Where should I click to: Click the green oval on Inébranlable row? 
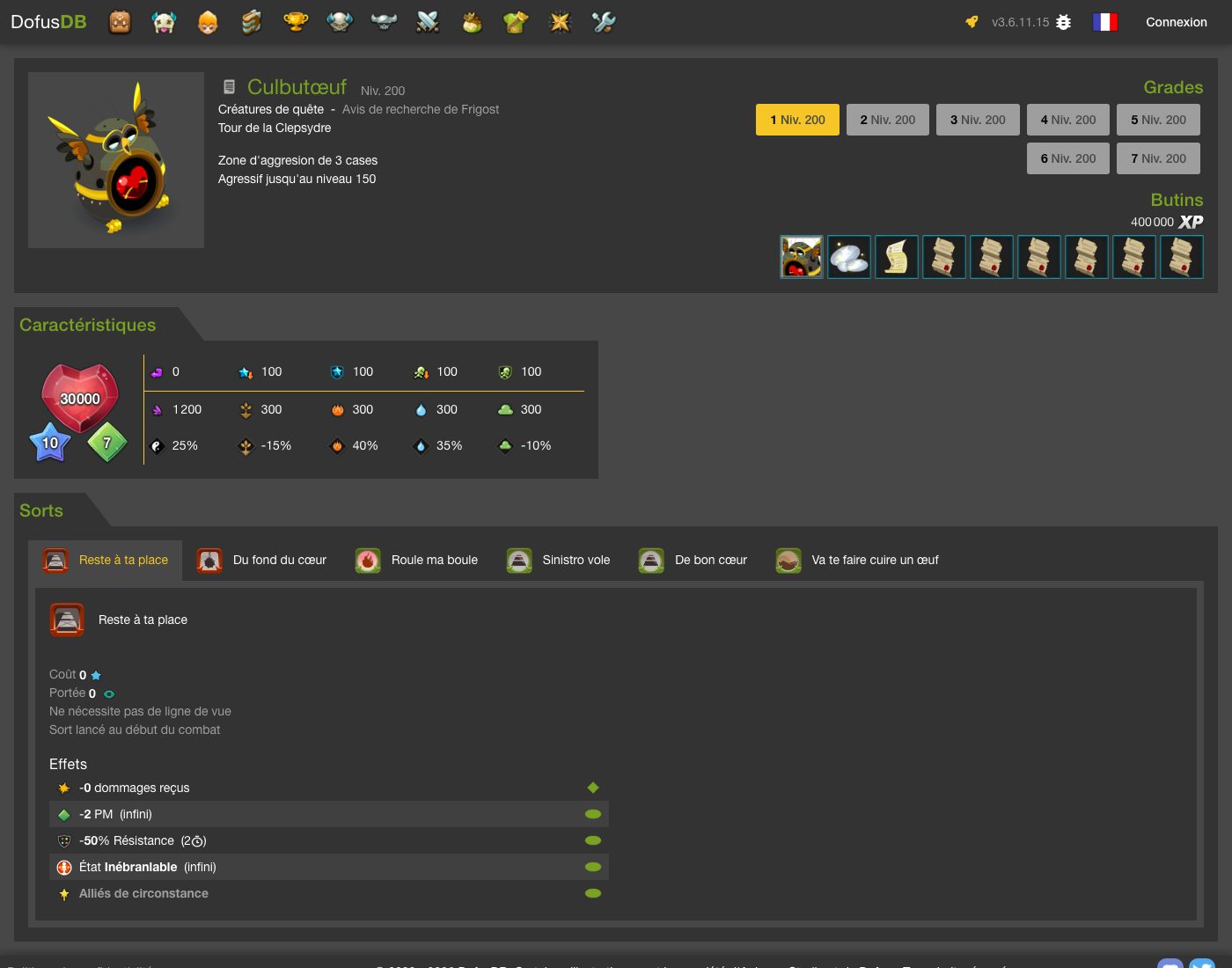tap(593, 867)
